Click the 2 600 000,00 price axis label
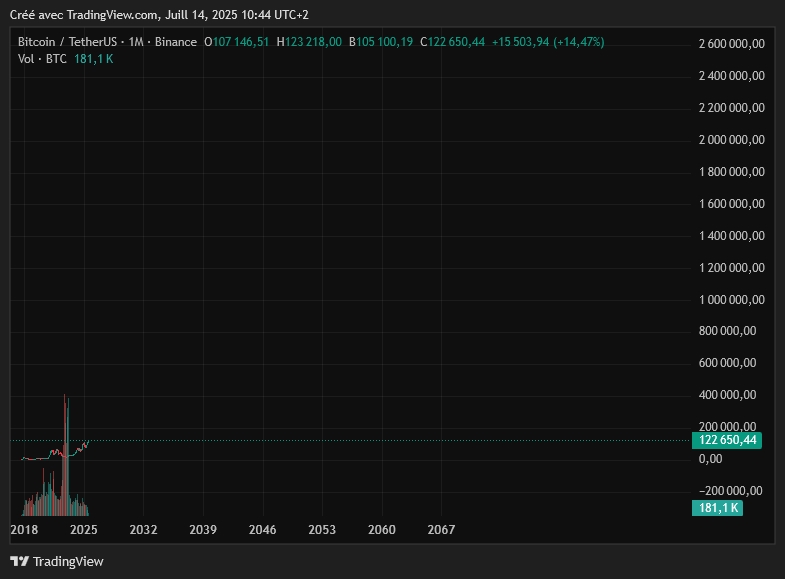The height and width of the screenshot is (579, 785). [x=731, y=44]
